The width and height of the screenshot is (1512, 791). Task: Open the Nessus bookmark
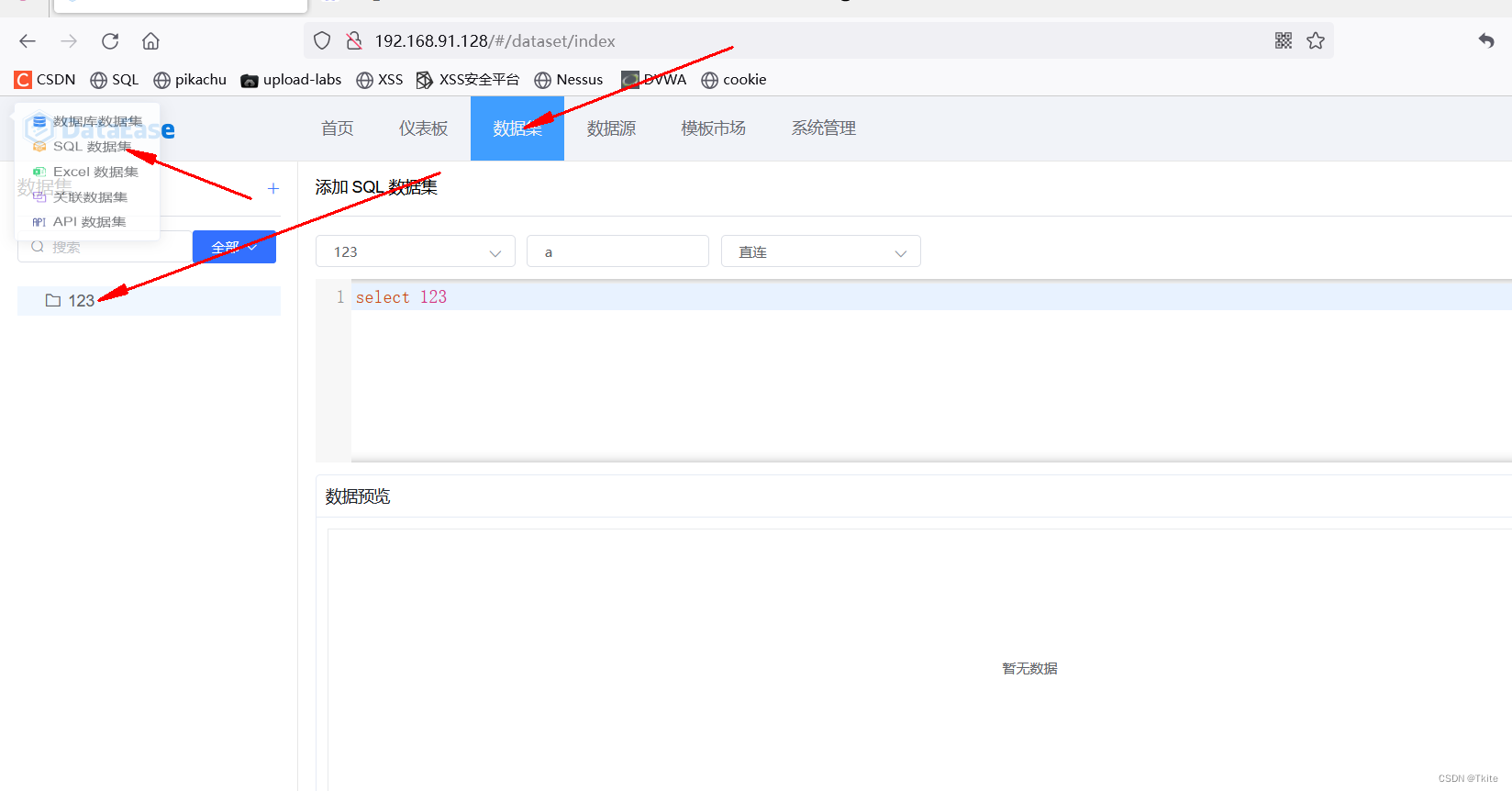click(569, 80)
